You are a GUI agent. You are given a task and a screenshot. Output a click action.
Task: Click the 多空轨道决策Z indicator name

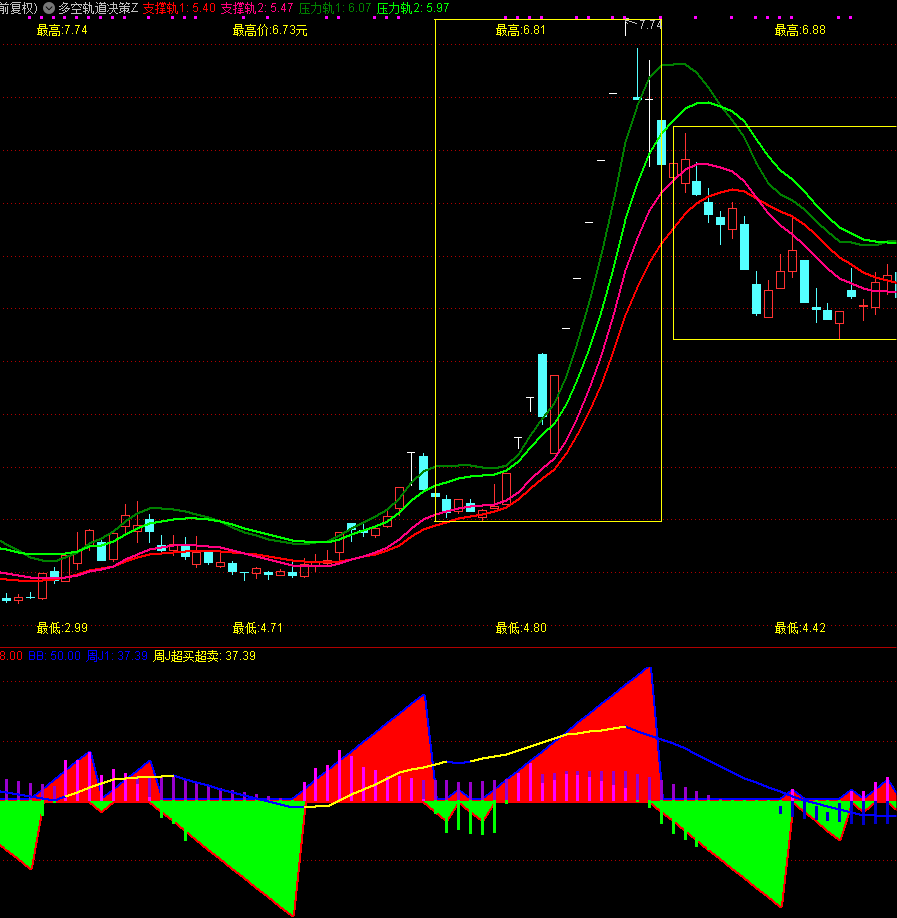pyautogui.click(x=98, y=8)
